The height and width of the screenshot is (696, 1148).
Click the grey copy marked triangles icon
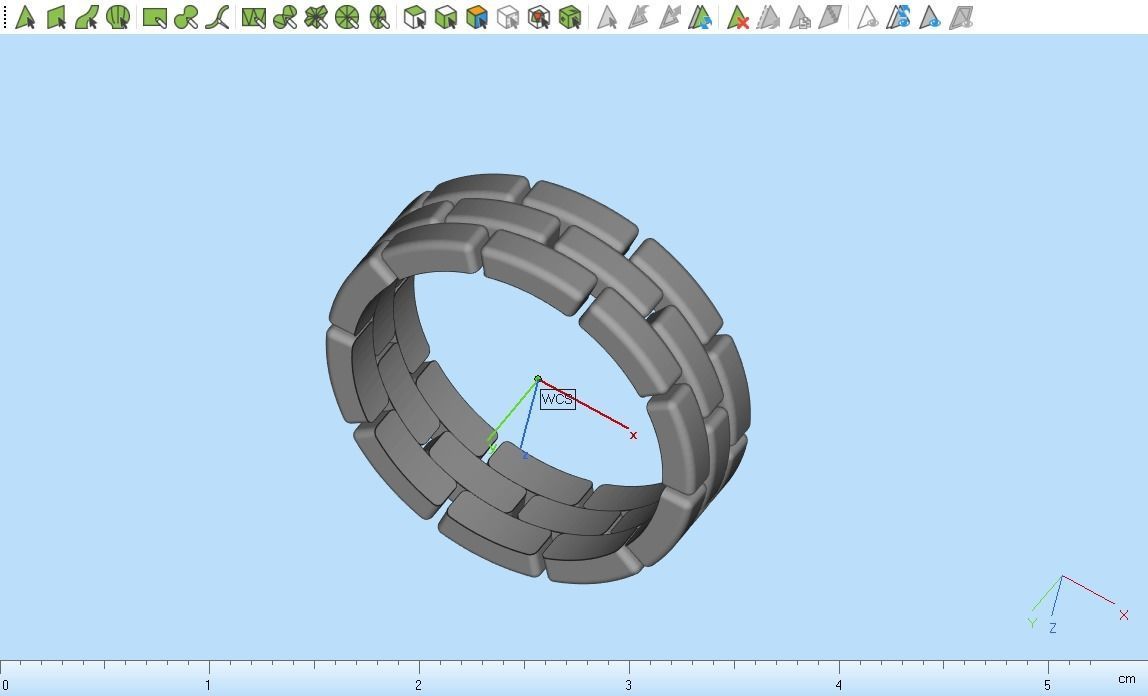(800, 17)
